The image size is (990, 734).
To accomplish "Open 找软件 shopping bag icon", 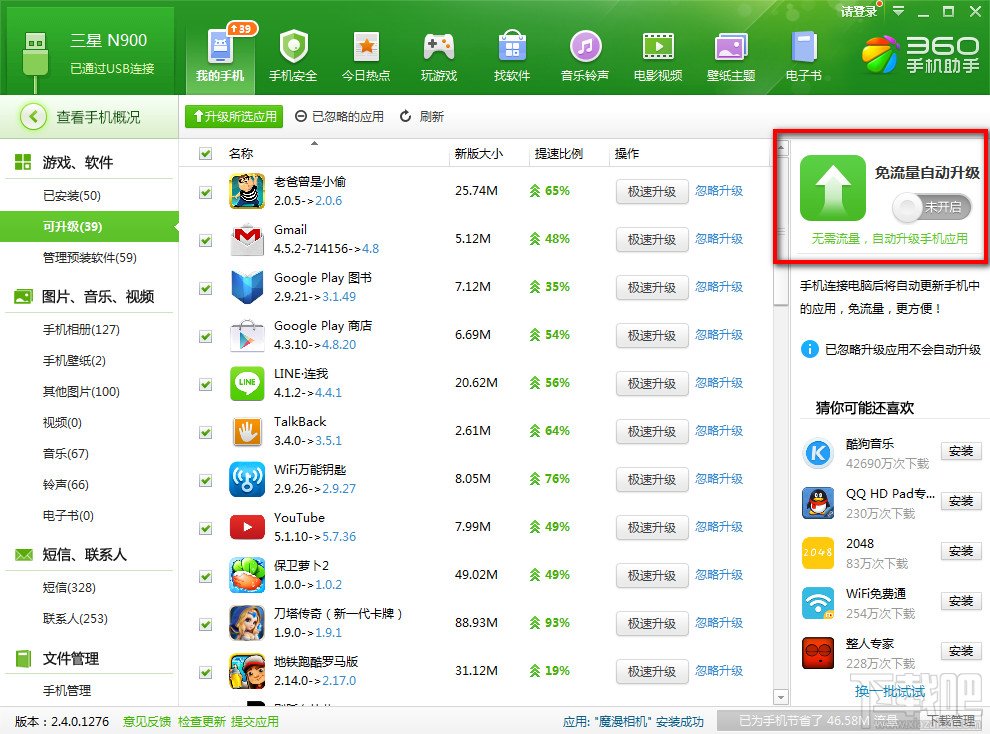I will tap(511, 46).
